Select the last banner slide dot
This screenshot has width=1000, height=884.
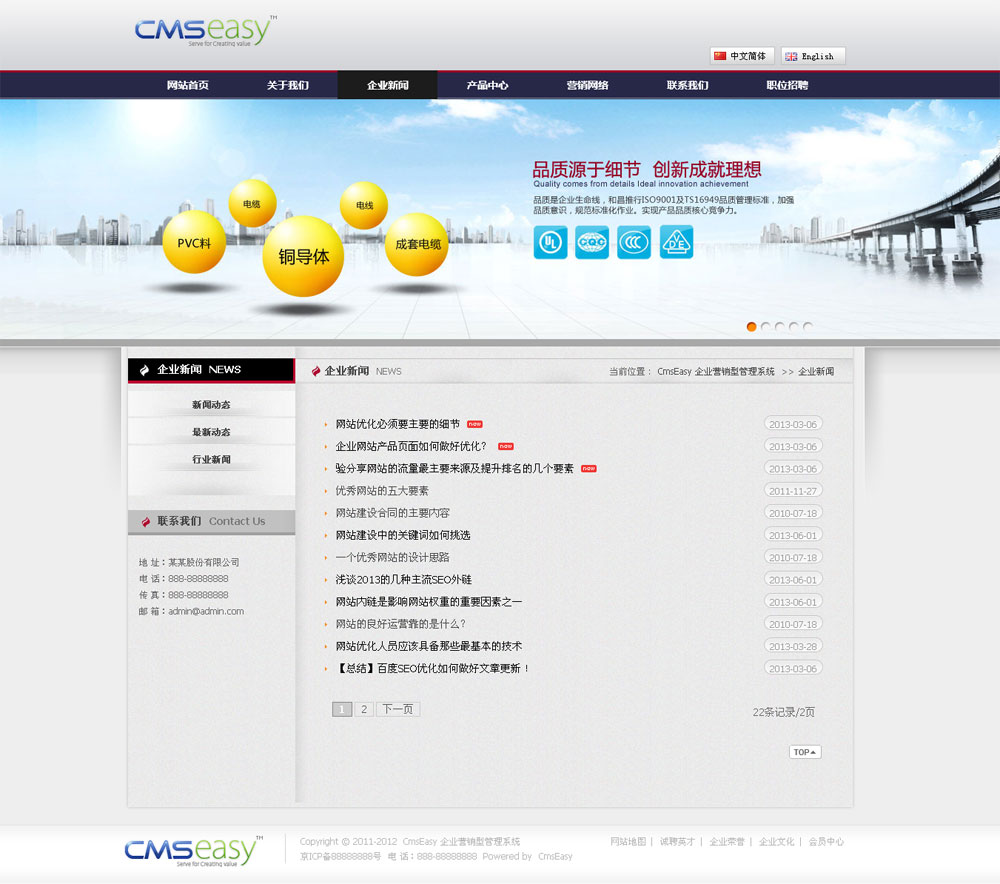point(808,327)
